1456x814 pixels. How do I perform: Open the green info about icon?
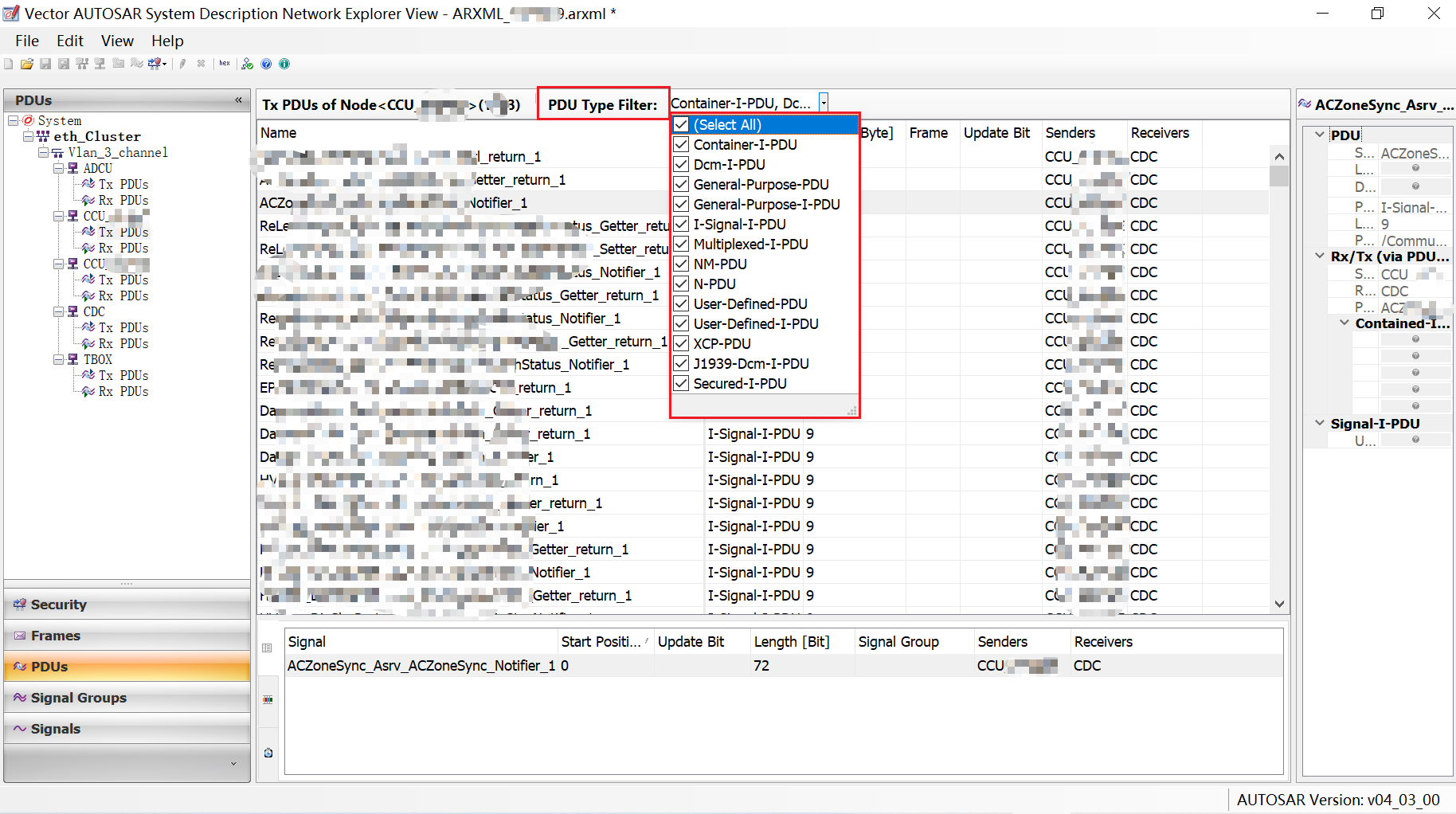click(x=284, y=64)
